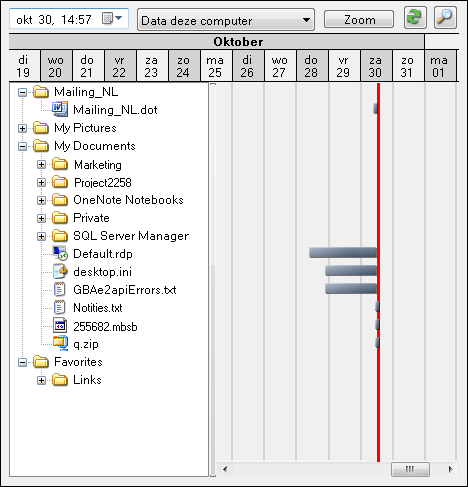Collapse the Mailing_NL folder
Screen dimensions: 468x487
coord(22,92)
